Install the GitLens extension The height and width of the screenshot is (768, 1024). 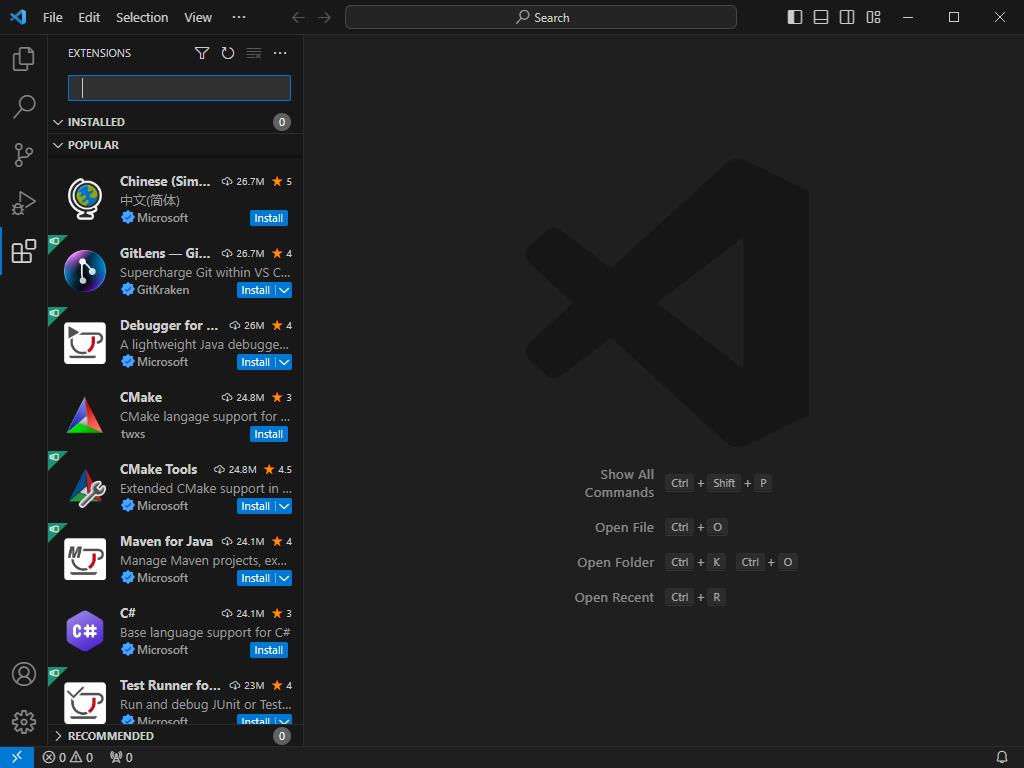point(255,291)
